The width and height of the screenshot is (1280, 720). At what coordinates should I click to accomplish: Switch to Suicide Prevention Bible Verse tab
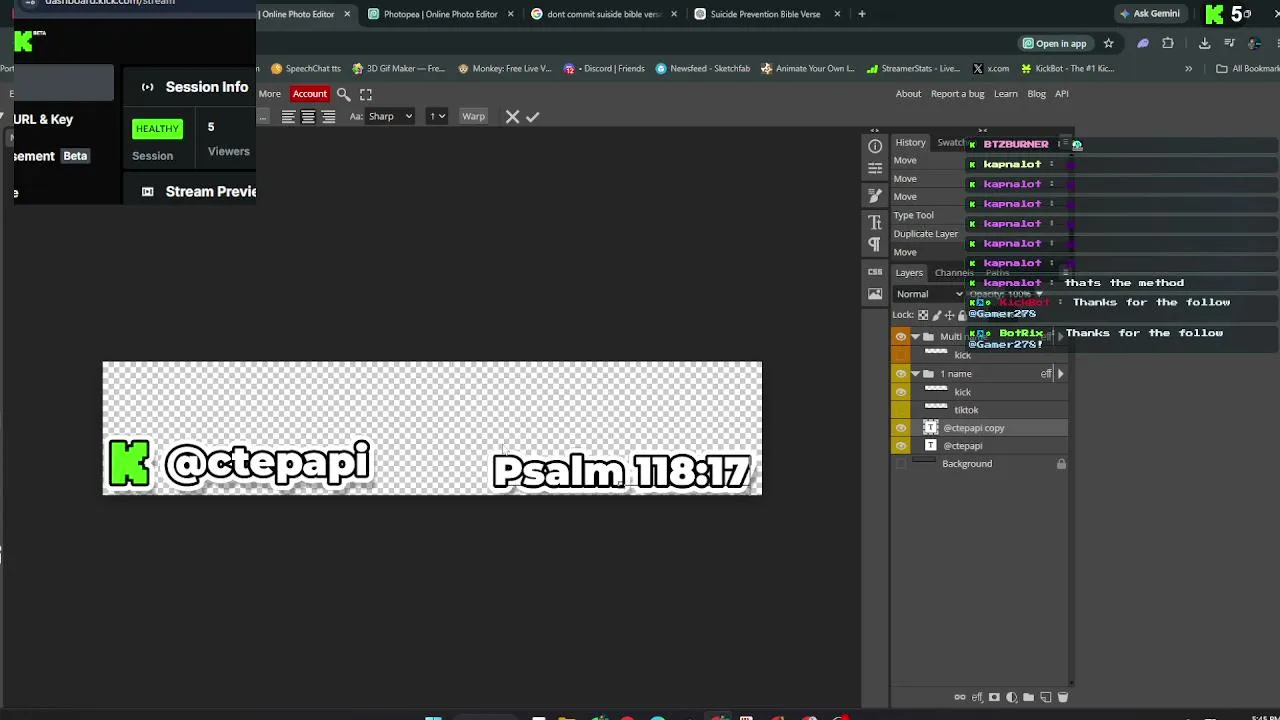click(765, 14)
